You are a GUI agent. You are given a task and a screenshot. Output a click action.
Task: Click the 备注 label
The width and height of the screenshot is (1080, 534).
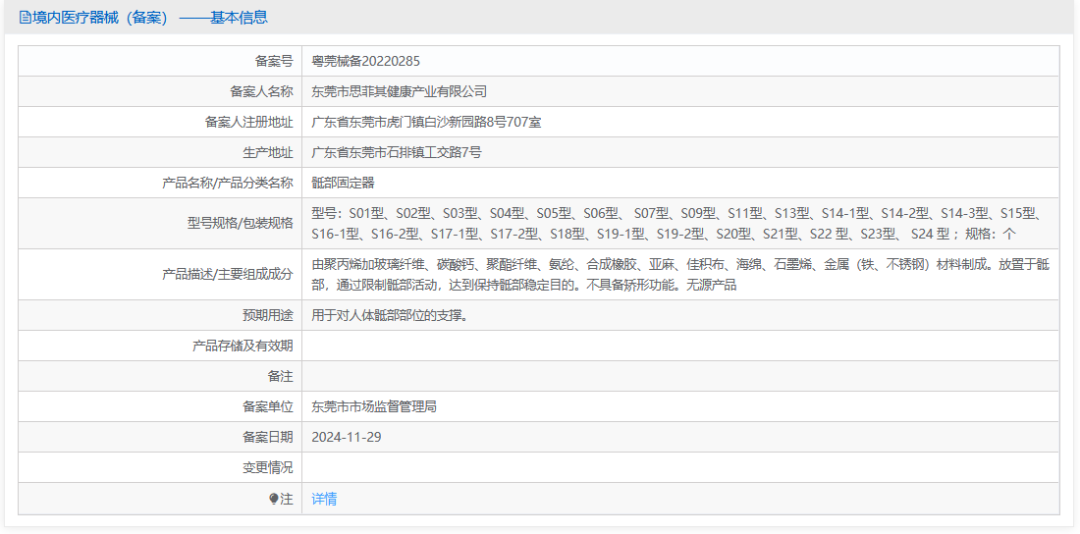click(280, 376)
